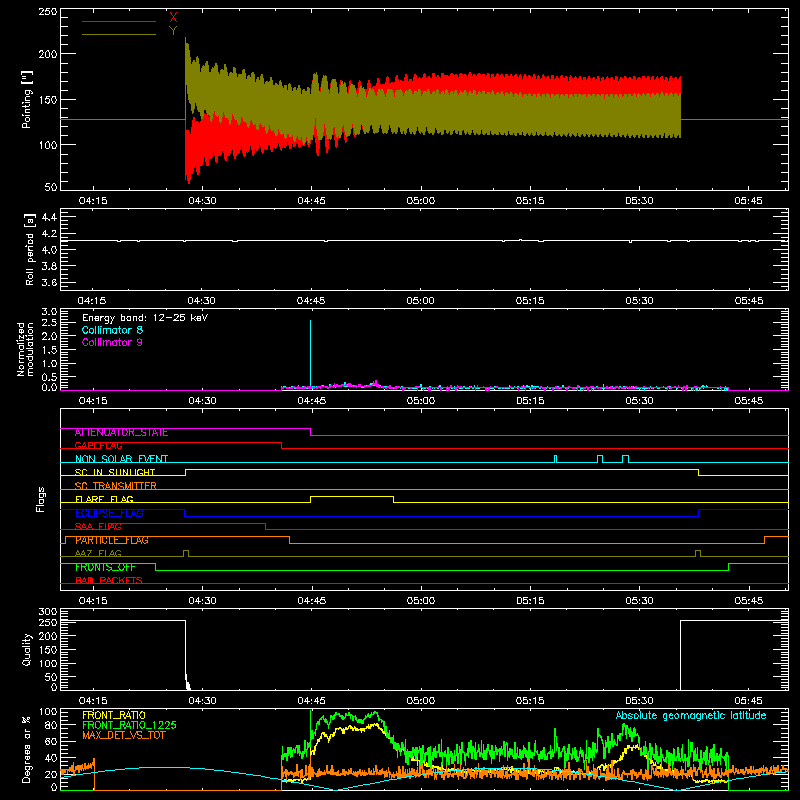Click the Collimator 9 legend entry
Image resolution: width=800 pixels, height=800 pixels.
tap(112, 342)
